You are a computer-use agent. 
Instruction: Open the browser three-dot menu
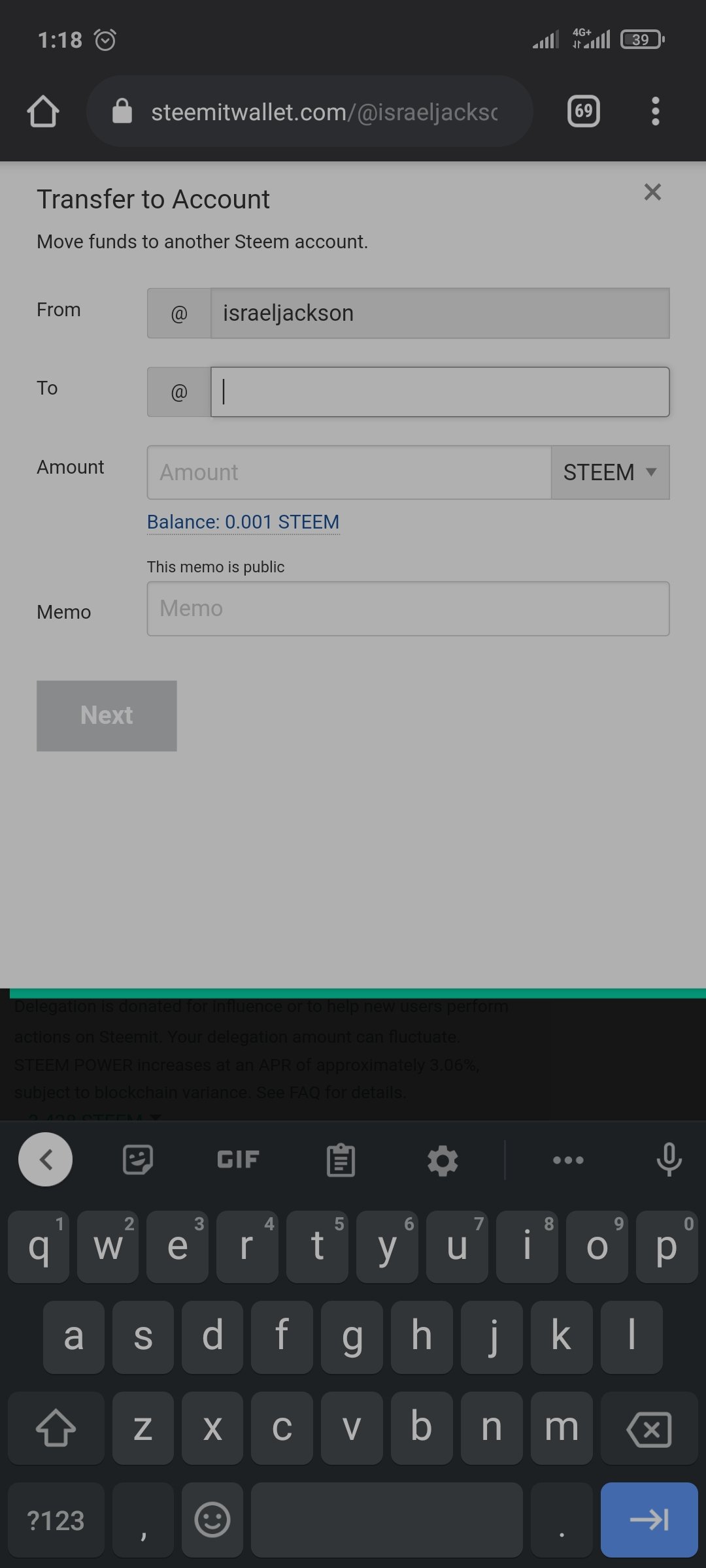pos(655,111)
